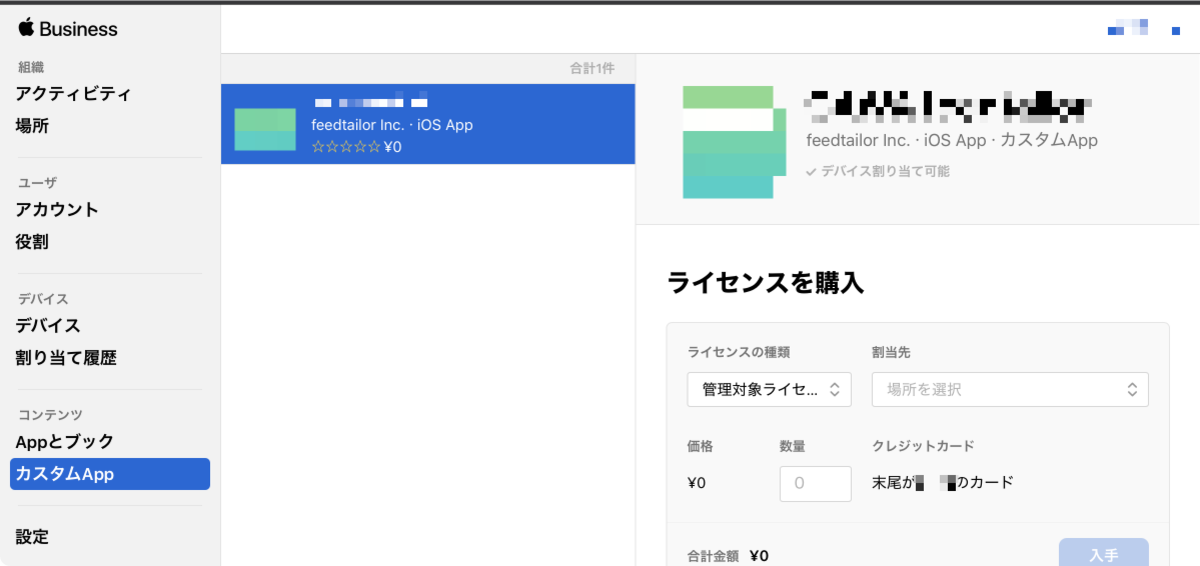The image size is (1200, 566).
Task: Open 設定 in the sidebar
Action: [x=32, y=537]
